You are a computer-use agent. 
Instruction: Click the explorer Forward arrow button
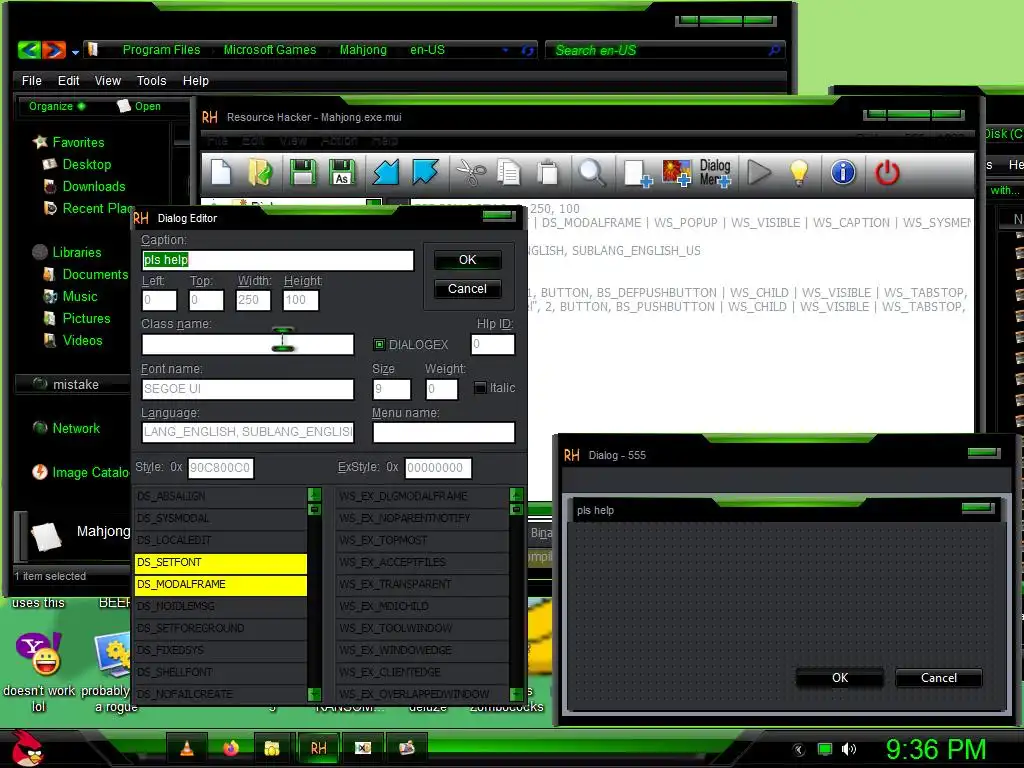tap(54, 50)
